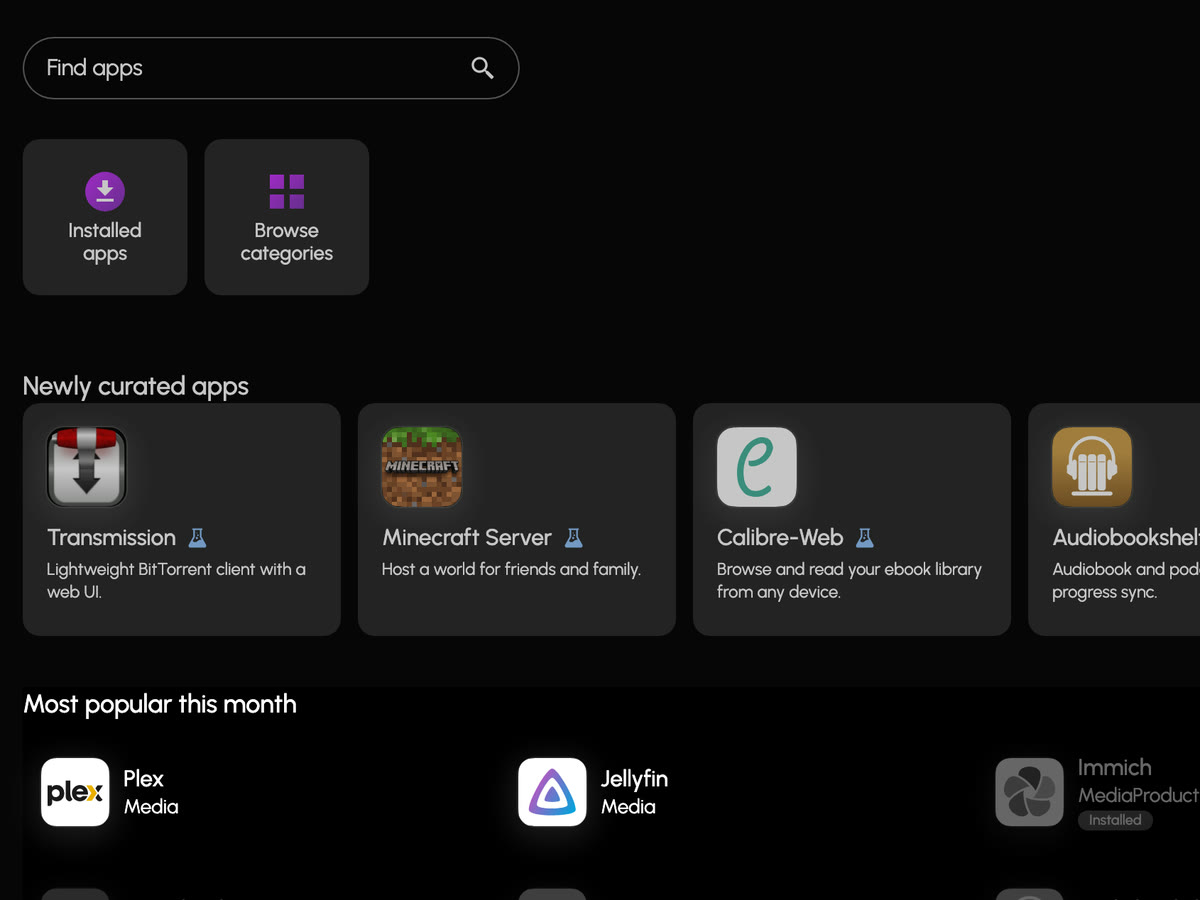Click the flask icon beside Calibre-Web
The width and height of the screenshot is (1200, 900).
(865, 537)
